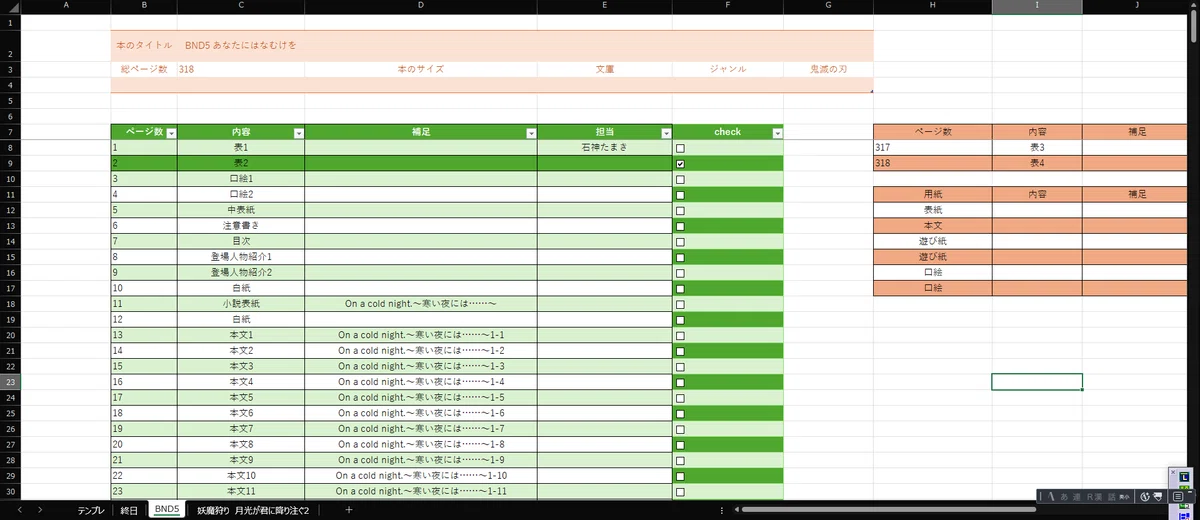Switch to the テンプレ sheet tab
Screen dimensions: 1200x520
click(91, 510)
